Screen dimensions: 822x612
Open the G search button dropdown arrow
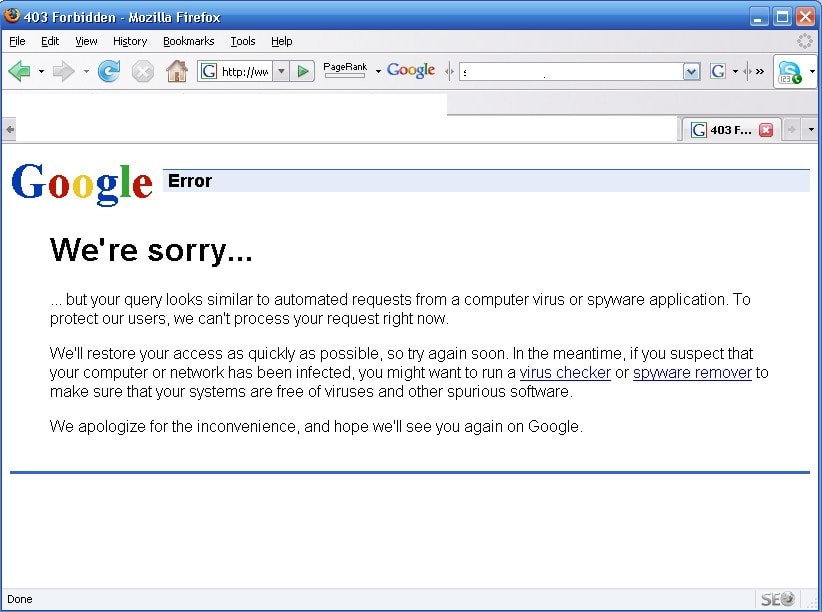(735, 71)
